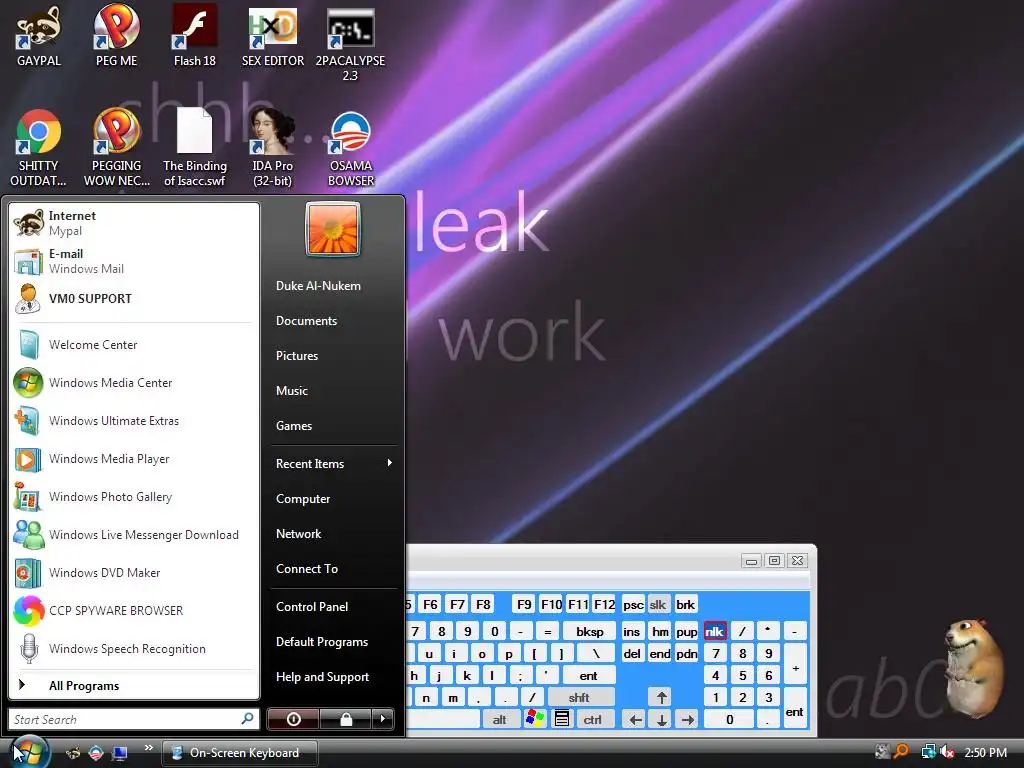Open the PEGGING WOW NEC... icon
This screenshot has height=768, width=1024.
(x=116, y=148)
